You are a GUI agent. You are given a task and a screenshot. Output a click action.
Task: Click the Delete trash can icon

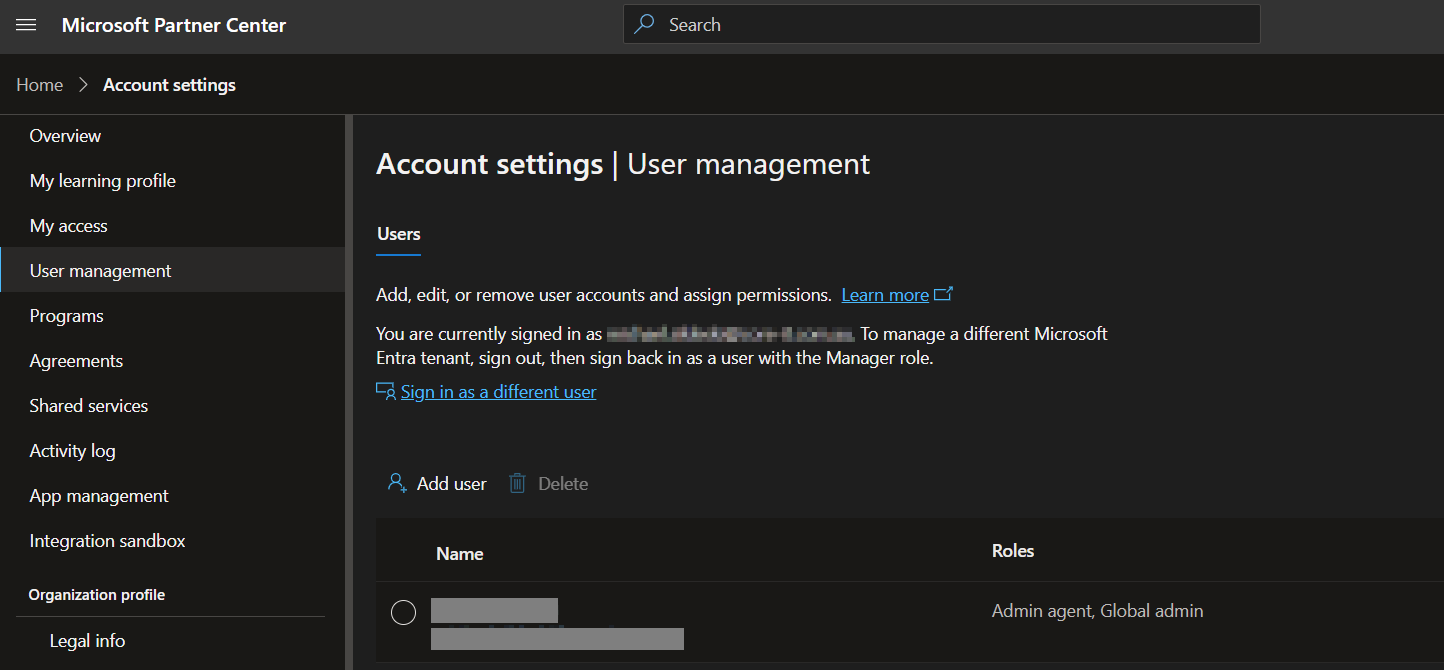point(517,483)
